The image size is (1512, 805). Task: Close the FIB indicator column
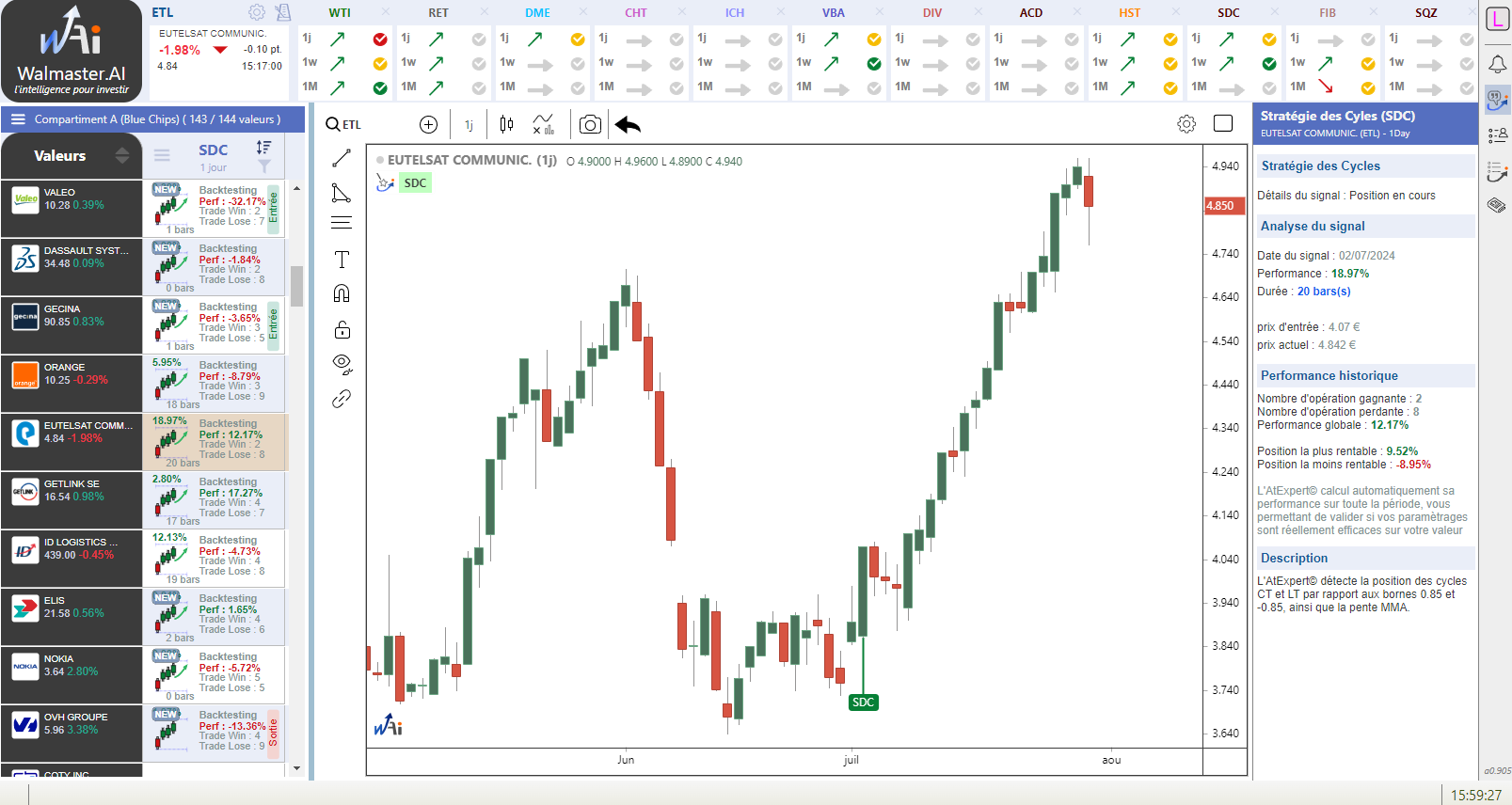coord(1374,12)
